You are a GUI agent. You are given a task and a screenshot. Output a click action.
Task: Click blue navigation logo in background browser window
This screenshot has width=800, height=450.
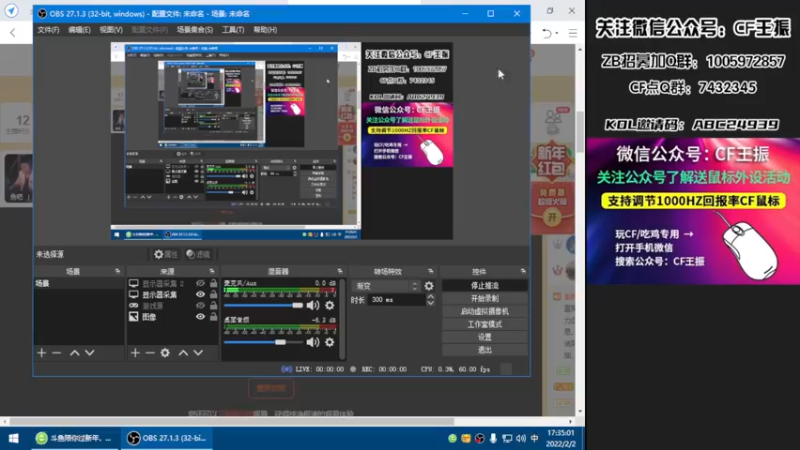click(11, 10)
